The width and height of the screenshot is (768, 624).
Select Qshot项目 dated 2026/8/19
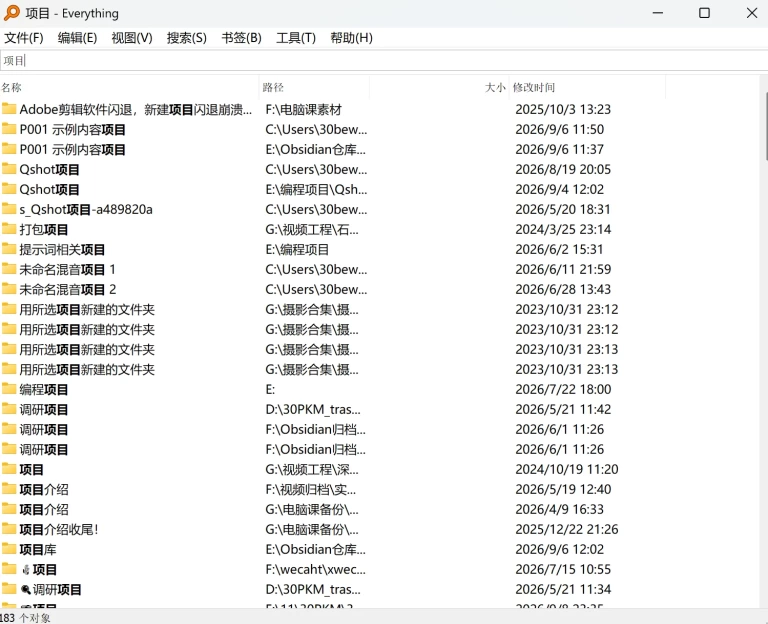point(49,169)
